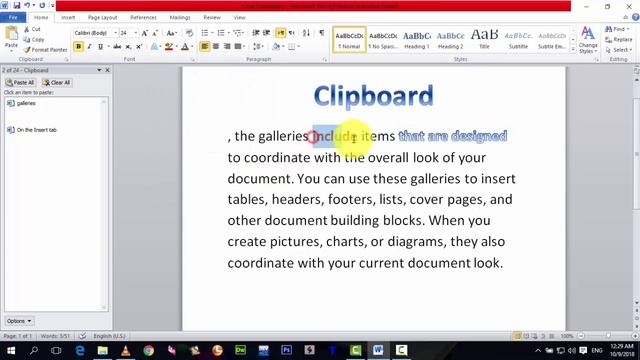
Task: Apply strikethrough formatting
Action: tap(117, 47)
